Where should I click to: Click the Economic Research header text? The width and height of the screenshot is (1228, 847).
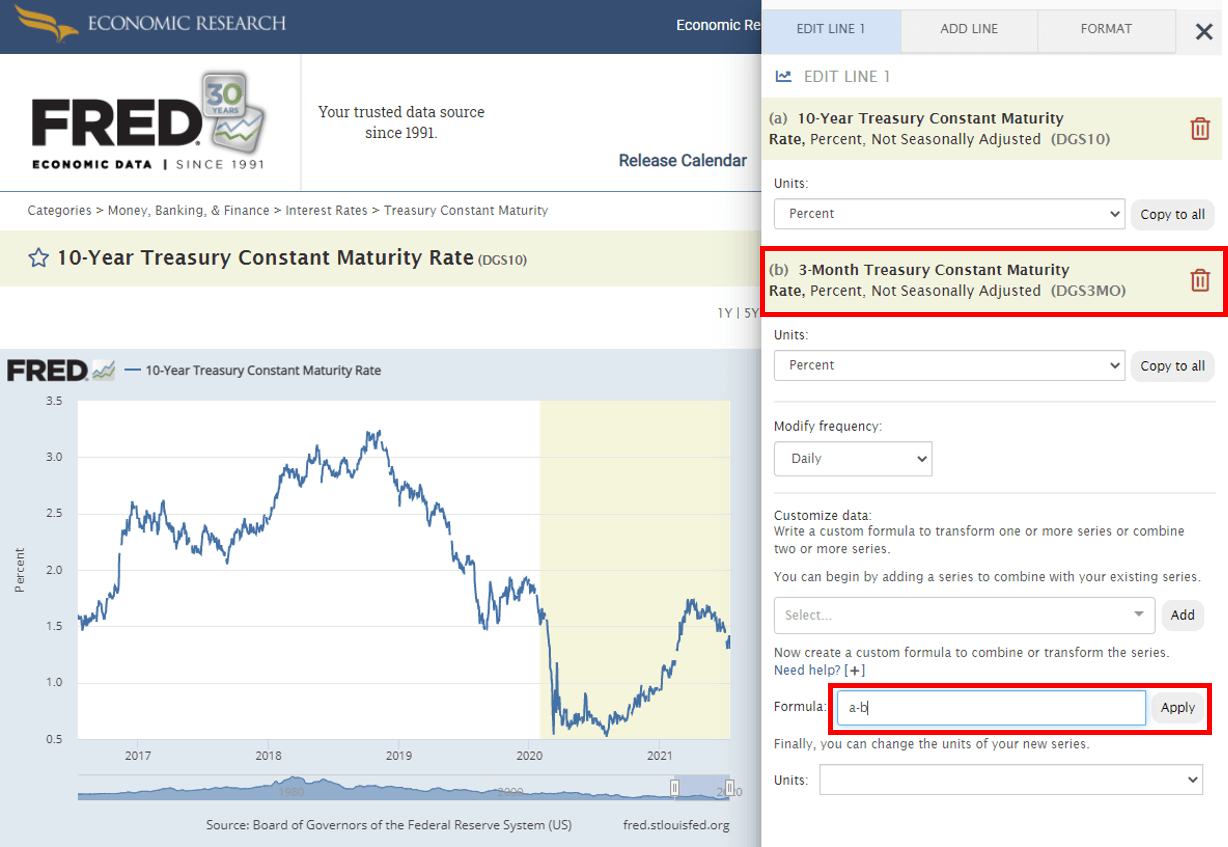point(187,23)
